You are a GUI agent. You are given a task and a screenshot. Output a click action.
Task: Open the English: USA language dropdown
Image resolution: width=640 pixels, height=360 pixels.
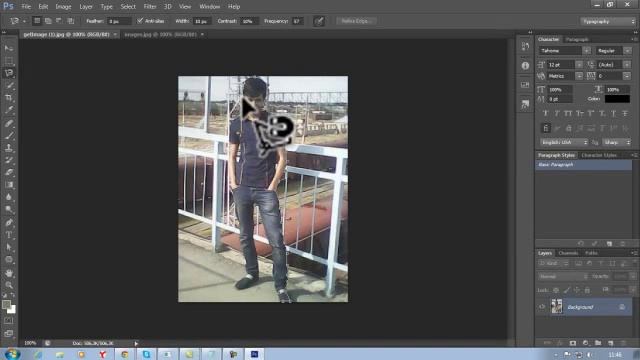564,142
